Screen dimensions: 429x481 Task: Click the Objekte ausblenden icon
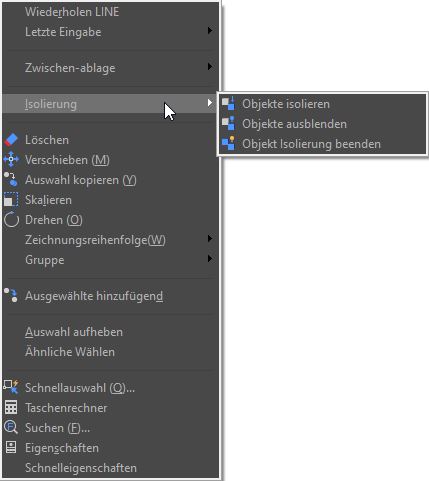point(229,124)
